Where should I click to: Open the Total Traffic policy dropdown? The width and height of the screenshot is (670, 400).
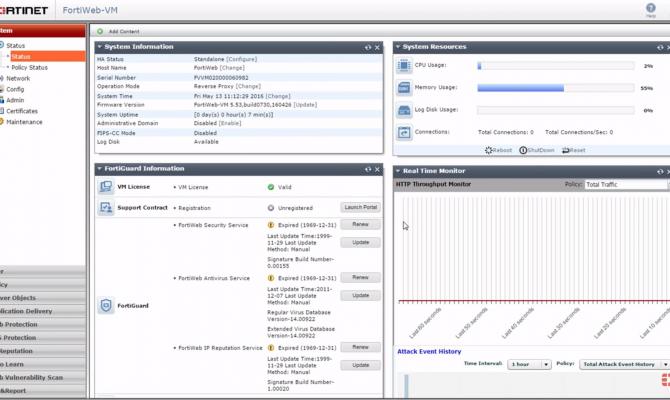[626, 184]
